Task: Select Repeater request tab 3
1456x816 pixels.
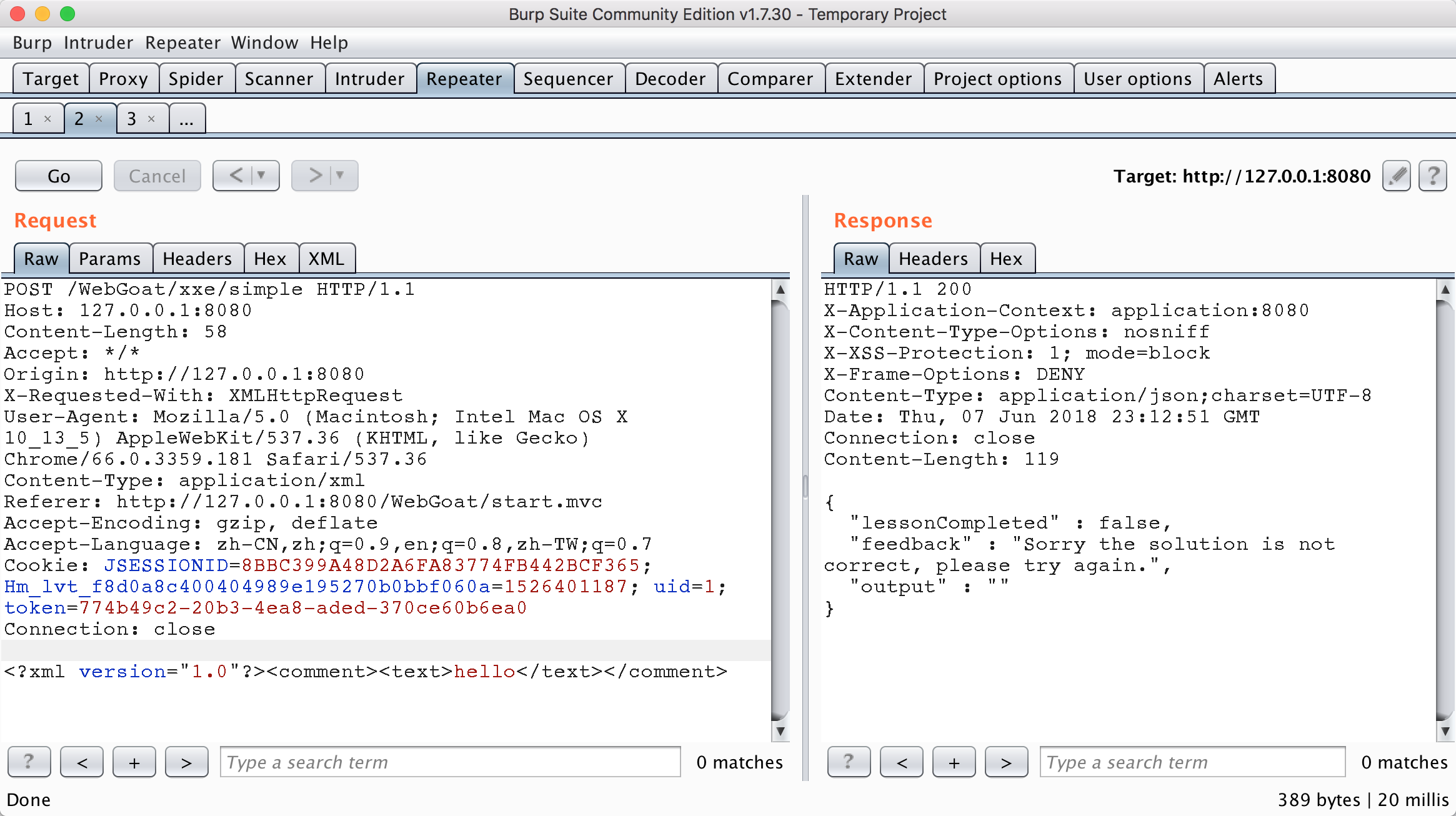Action: [x=132, y=119]
